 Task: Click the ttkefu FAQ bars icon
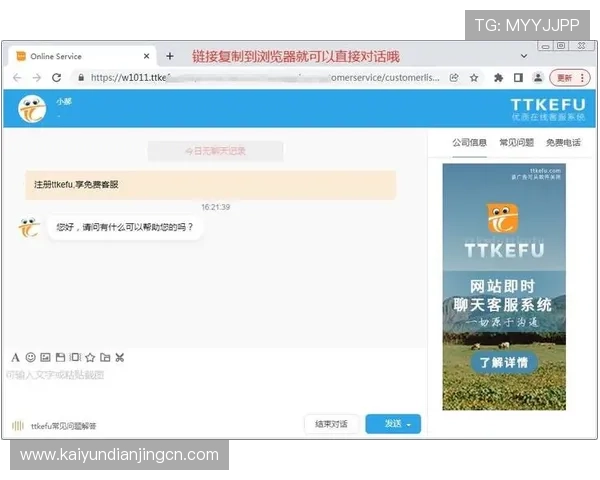click(x=18, y=425)
